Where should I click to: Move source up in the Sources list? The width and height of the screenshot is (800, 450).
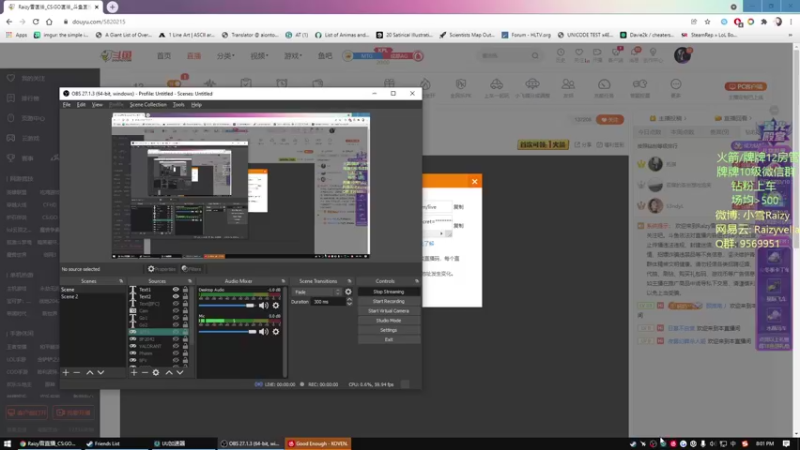click(x=169, y=372)
